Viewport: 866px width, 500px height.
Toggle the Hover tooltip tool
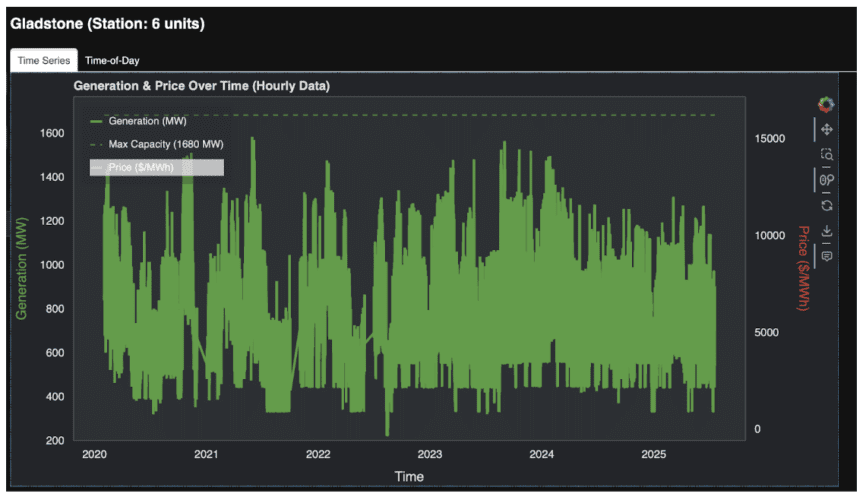(826, 256)
